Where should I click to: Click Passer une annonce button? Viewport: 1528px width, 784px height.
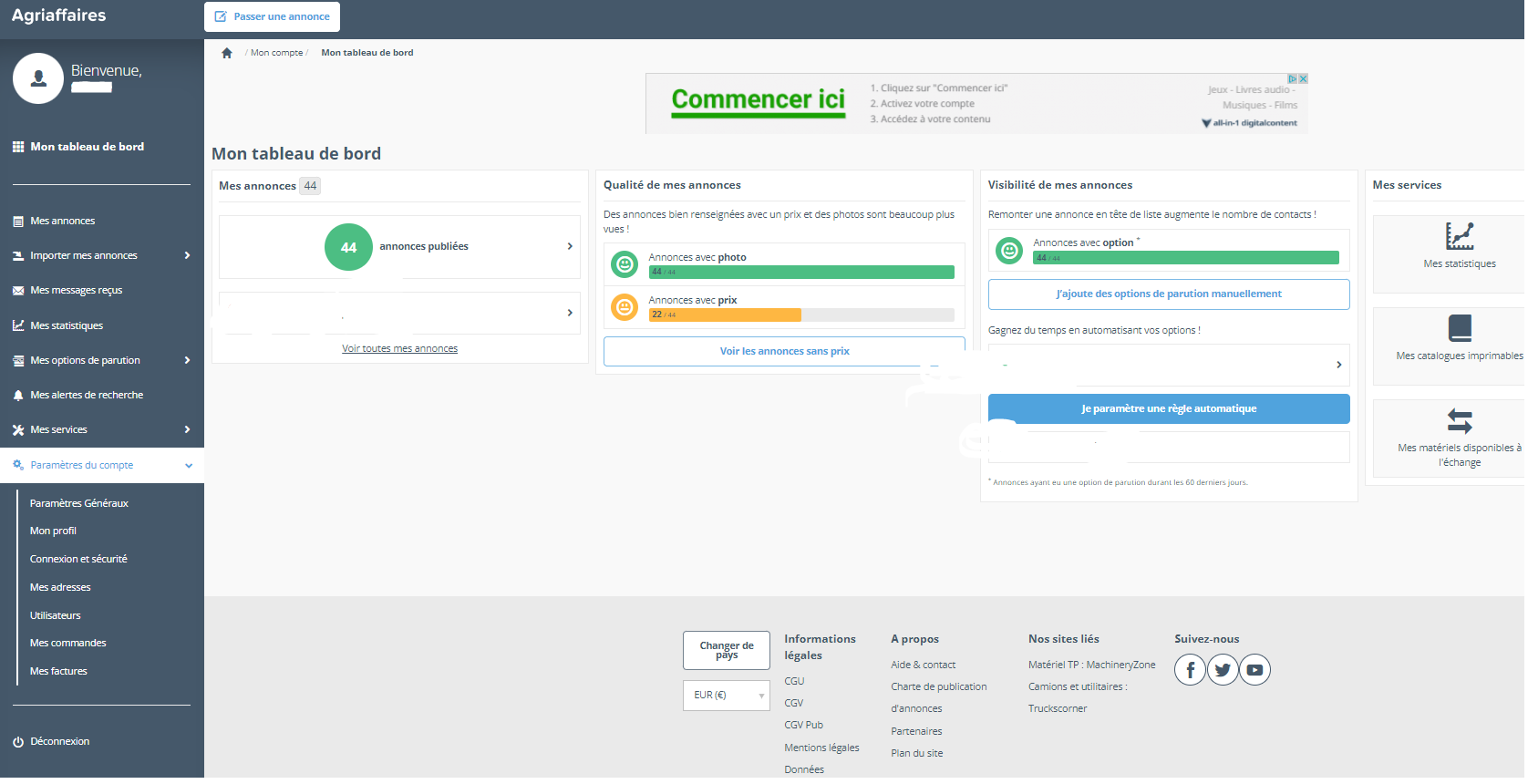pos(272,16)
